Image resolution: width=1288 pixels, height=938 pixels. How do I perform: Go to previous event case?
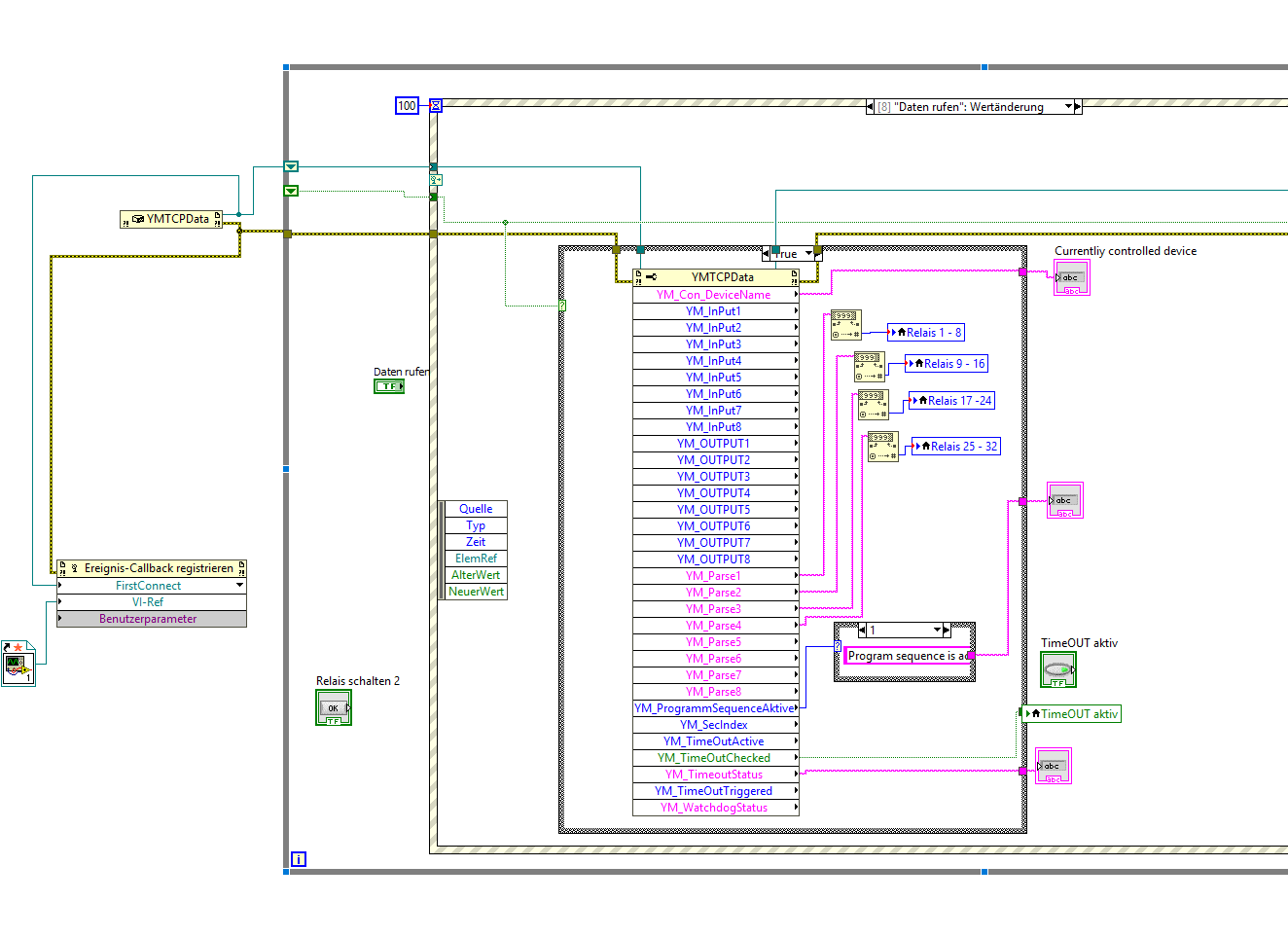coord(870,107)
